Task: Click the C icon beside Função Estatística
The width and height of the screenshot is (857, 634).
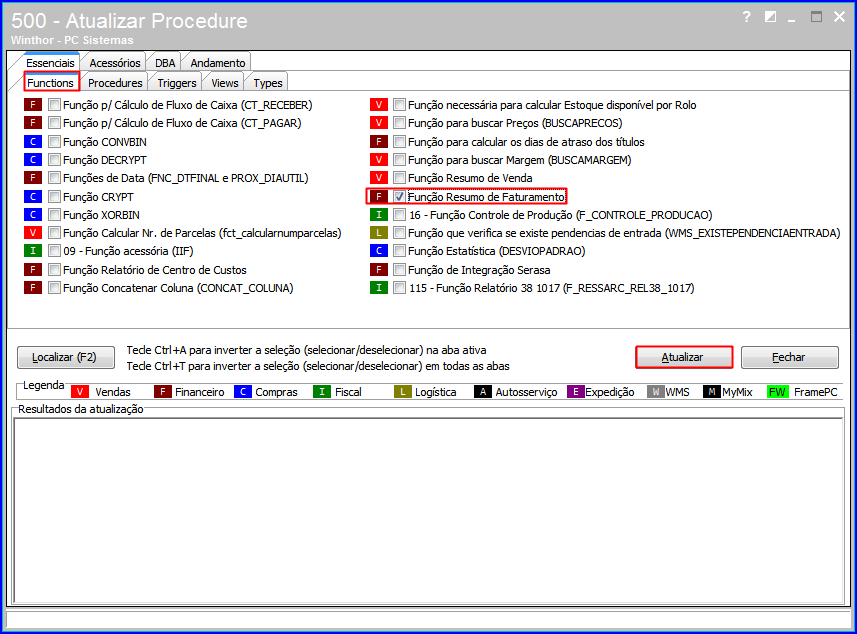Action: coord(379,251)
